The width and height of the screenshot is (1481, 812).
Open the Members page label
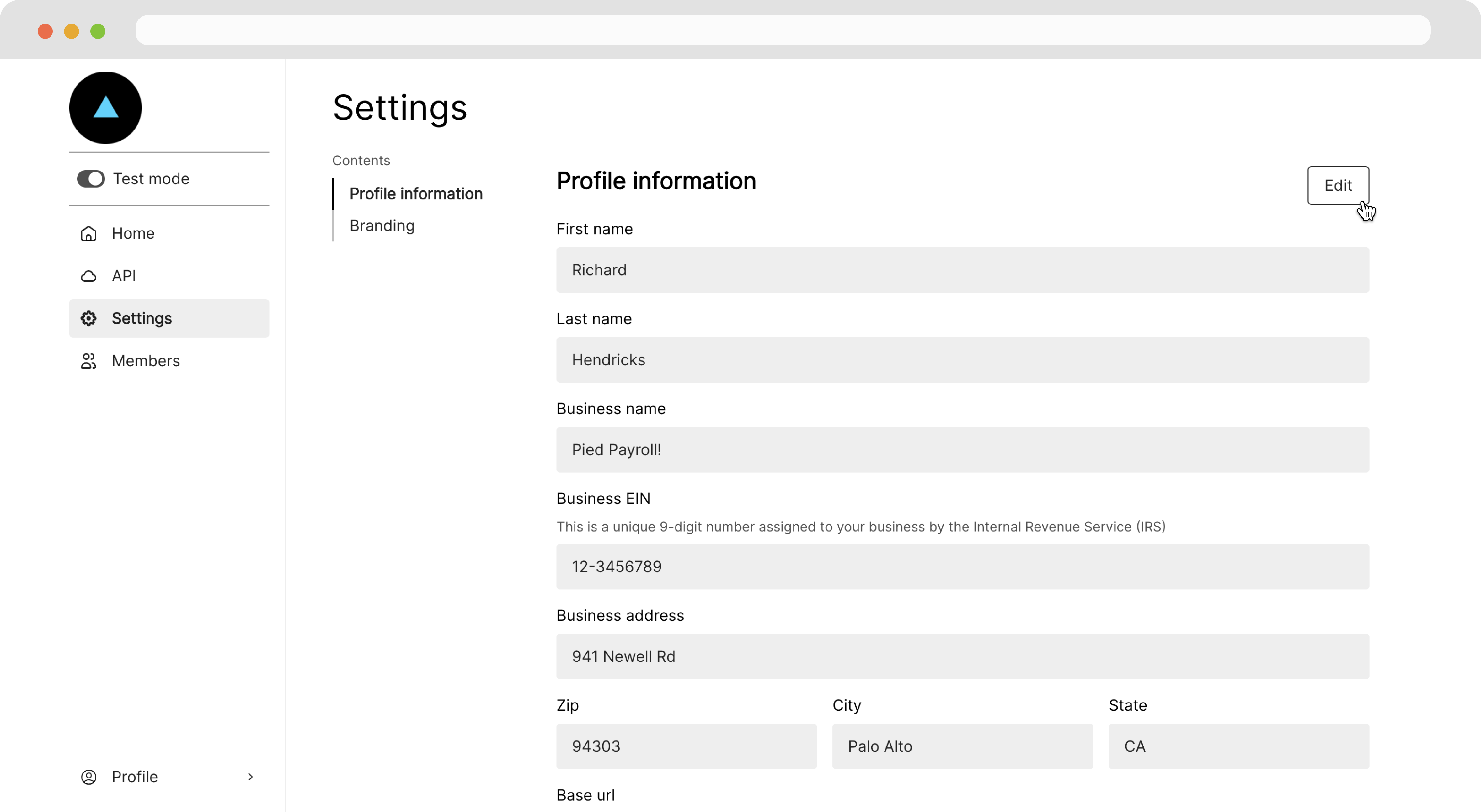[x=146, y=361]
